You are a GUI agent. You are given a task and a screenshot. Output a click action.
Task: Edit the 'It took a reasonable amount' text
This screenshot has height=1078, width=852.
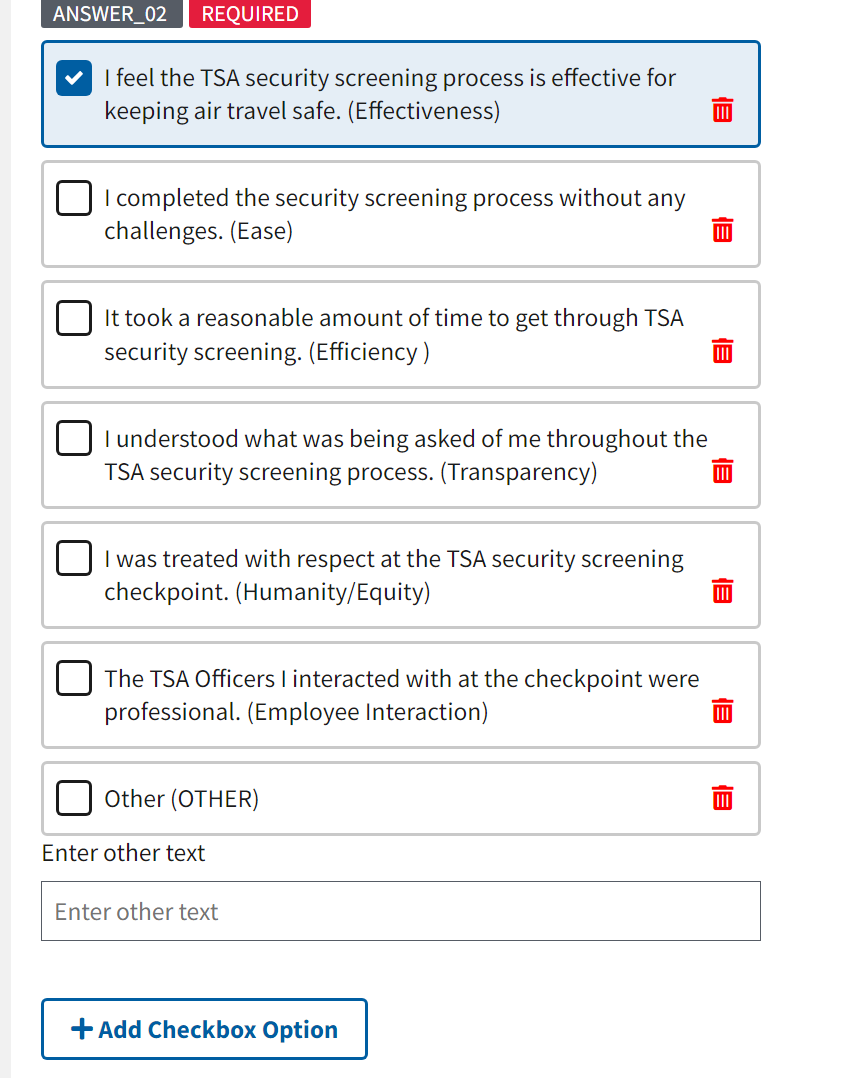tap(394, 335)
